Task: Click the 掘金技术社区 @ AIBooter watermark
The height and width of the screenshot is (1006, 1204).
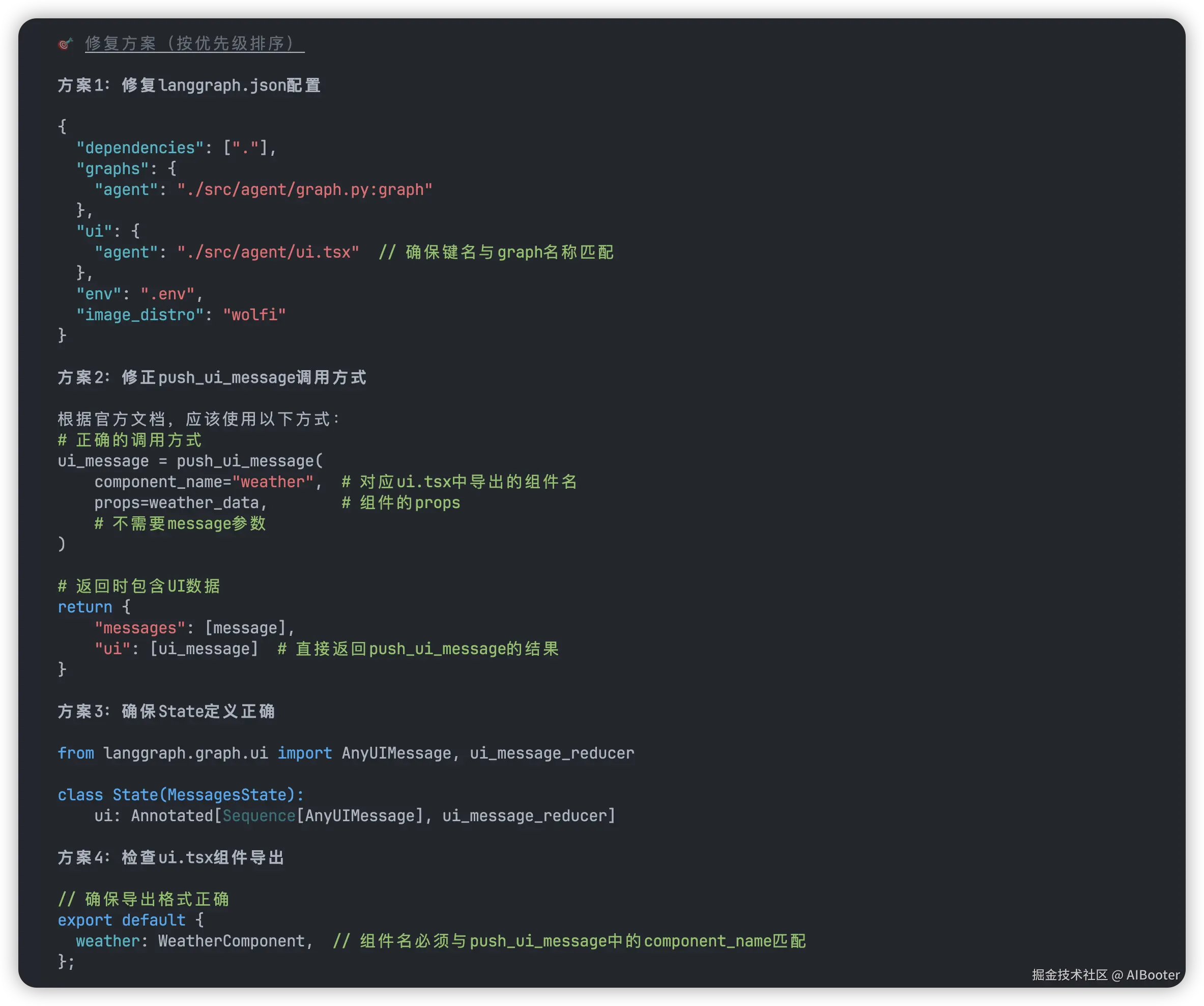Action: (x=1105, y=975)
